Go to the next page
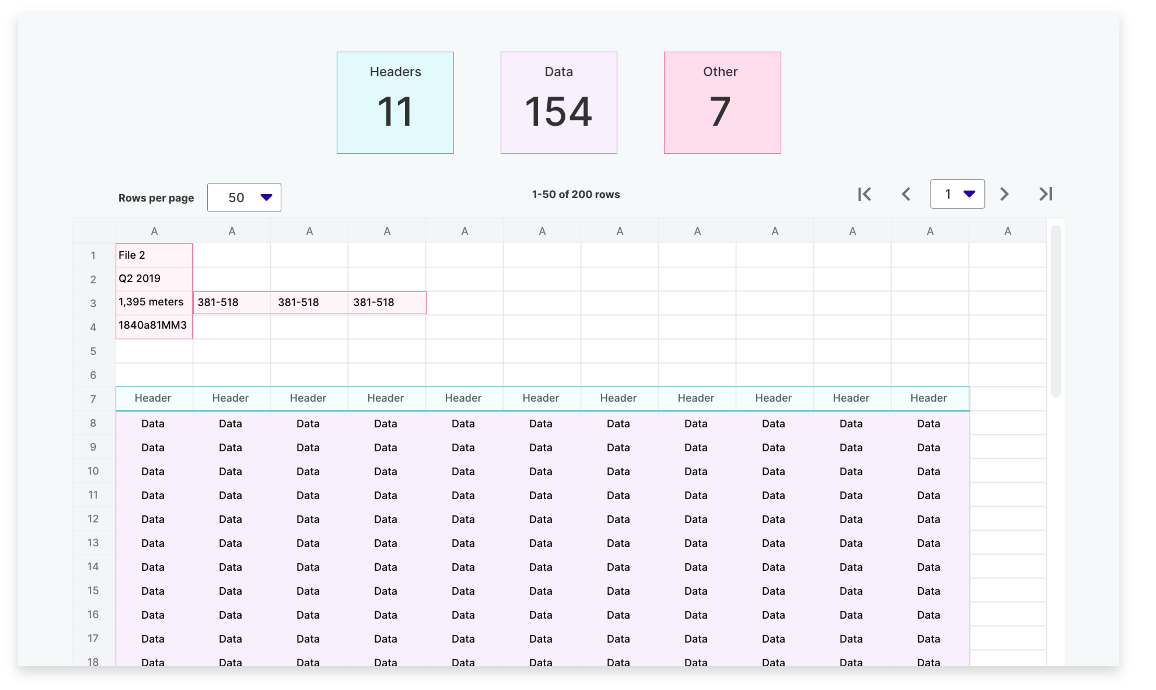Viewport: 1156px width, 690px height. (1005, 194)
